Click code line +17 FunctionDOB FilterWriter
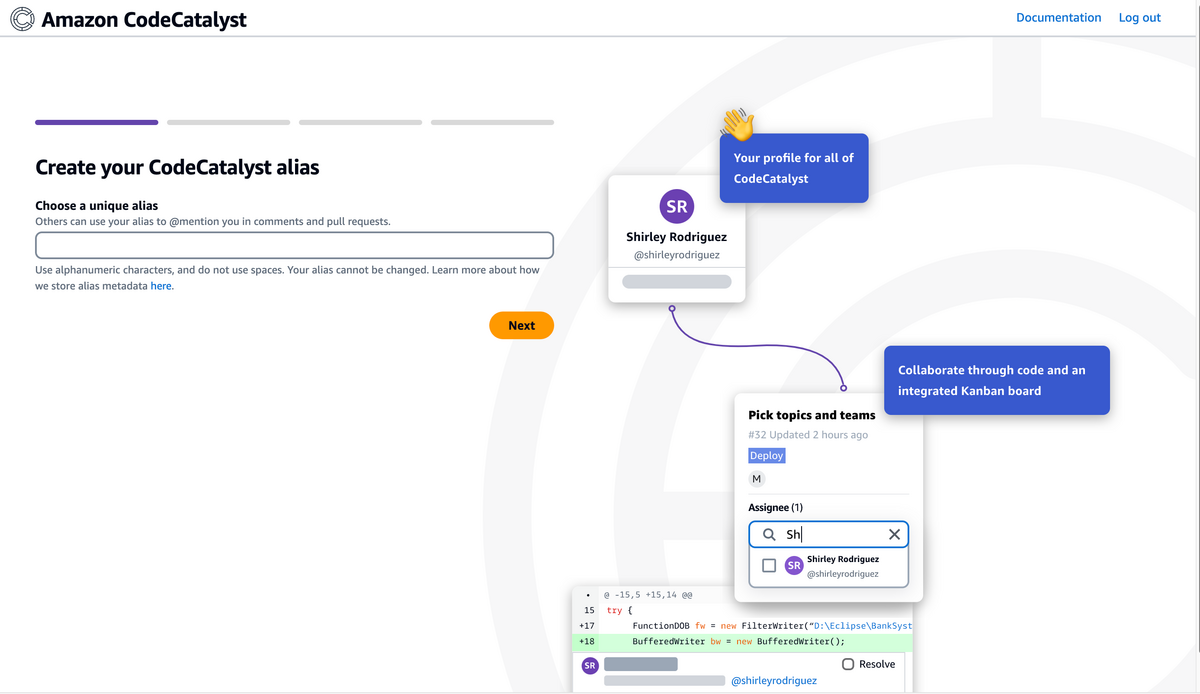 [x=743, y=626]
